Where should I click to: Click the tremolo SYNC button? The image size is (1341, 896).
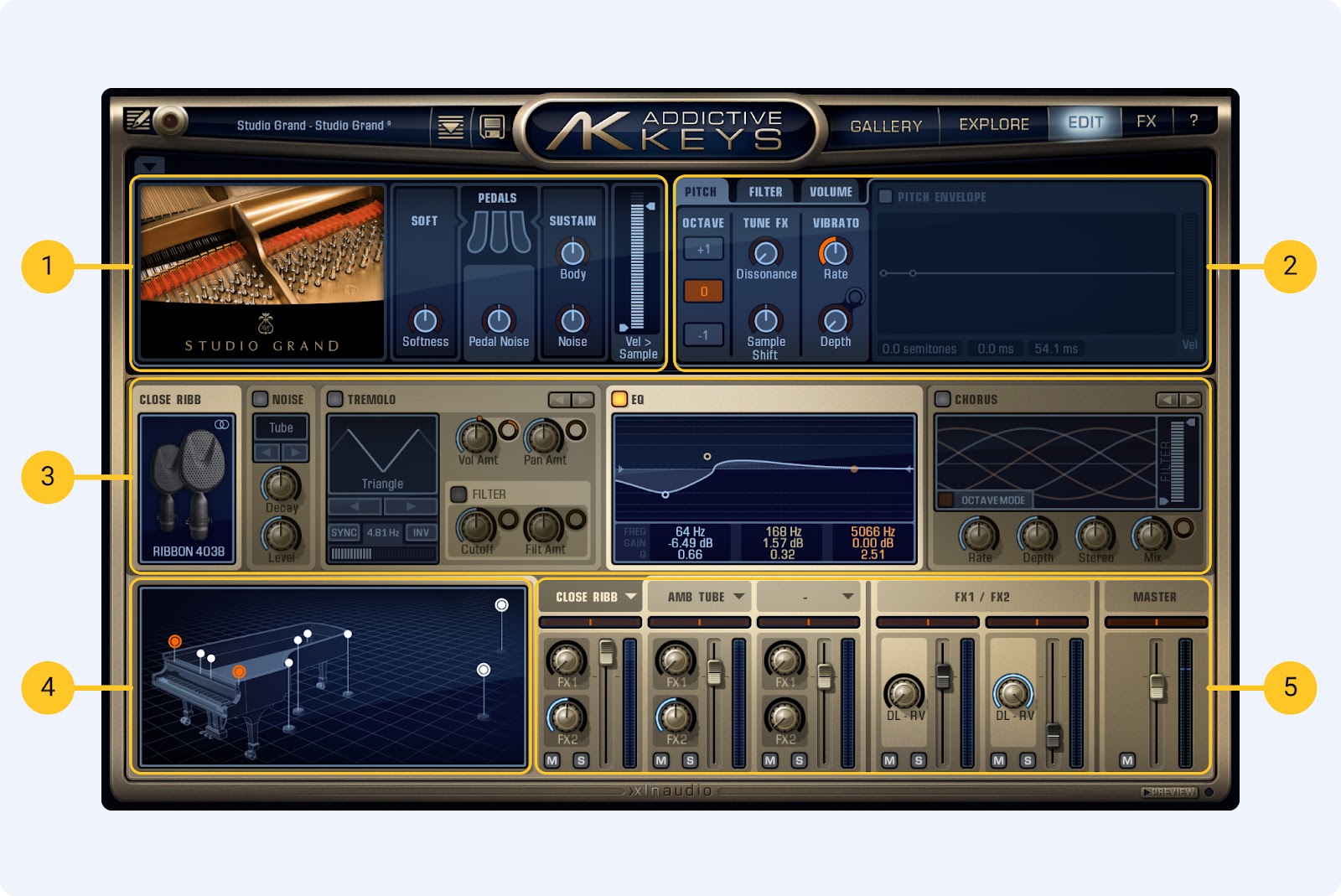344,532
